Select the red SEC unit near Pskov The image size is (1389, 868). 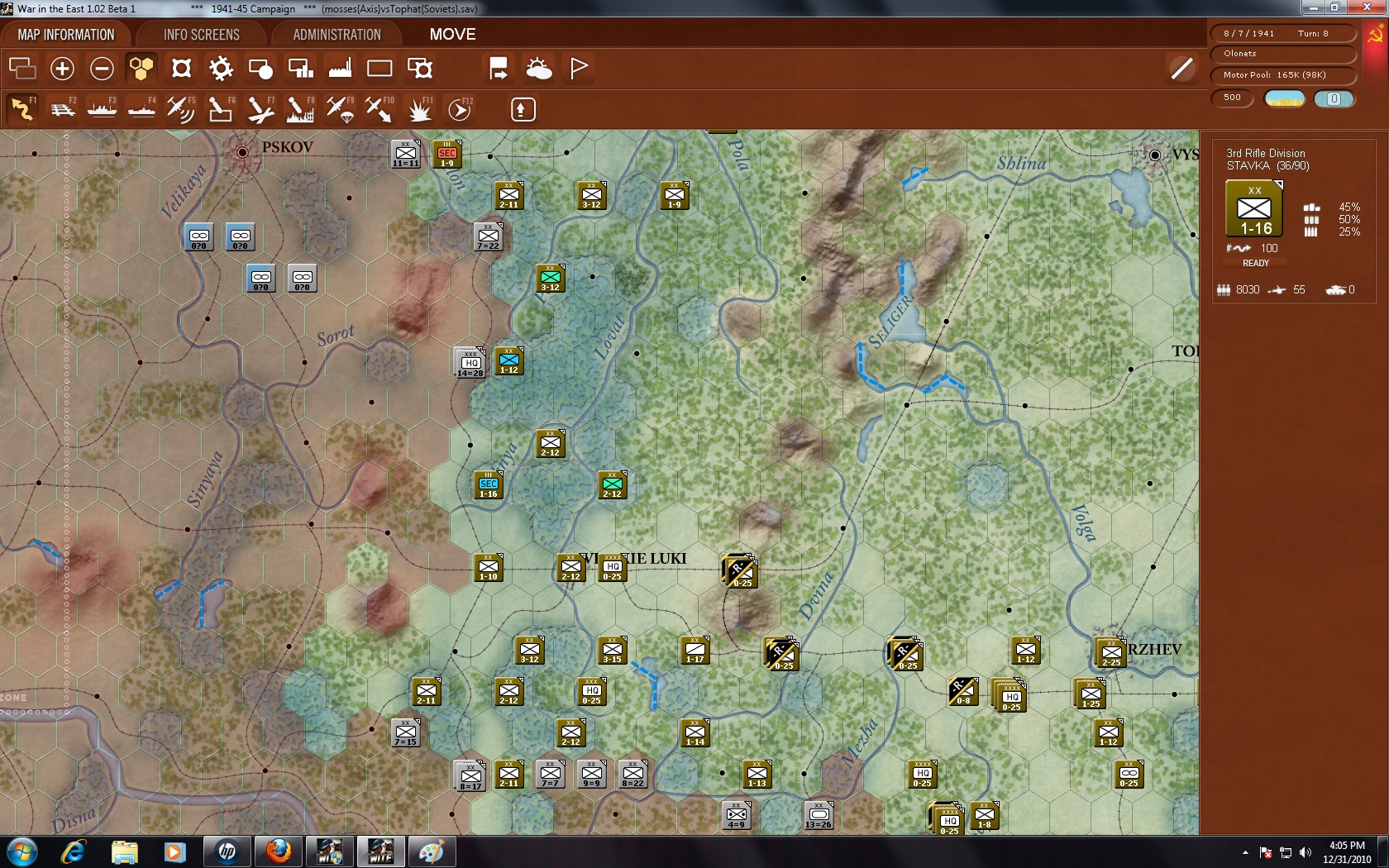coord(446,155)
